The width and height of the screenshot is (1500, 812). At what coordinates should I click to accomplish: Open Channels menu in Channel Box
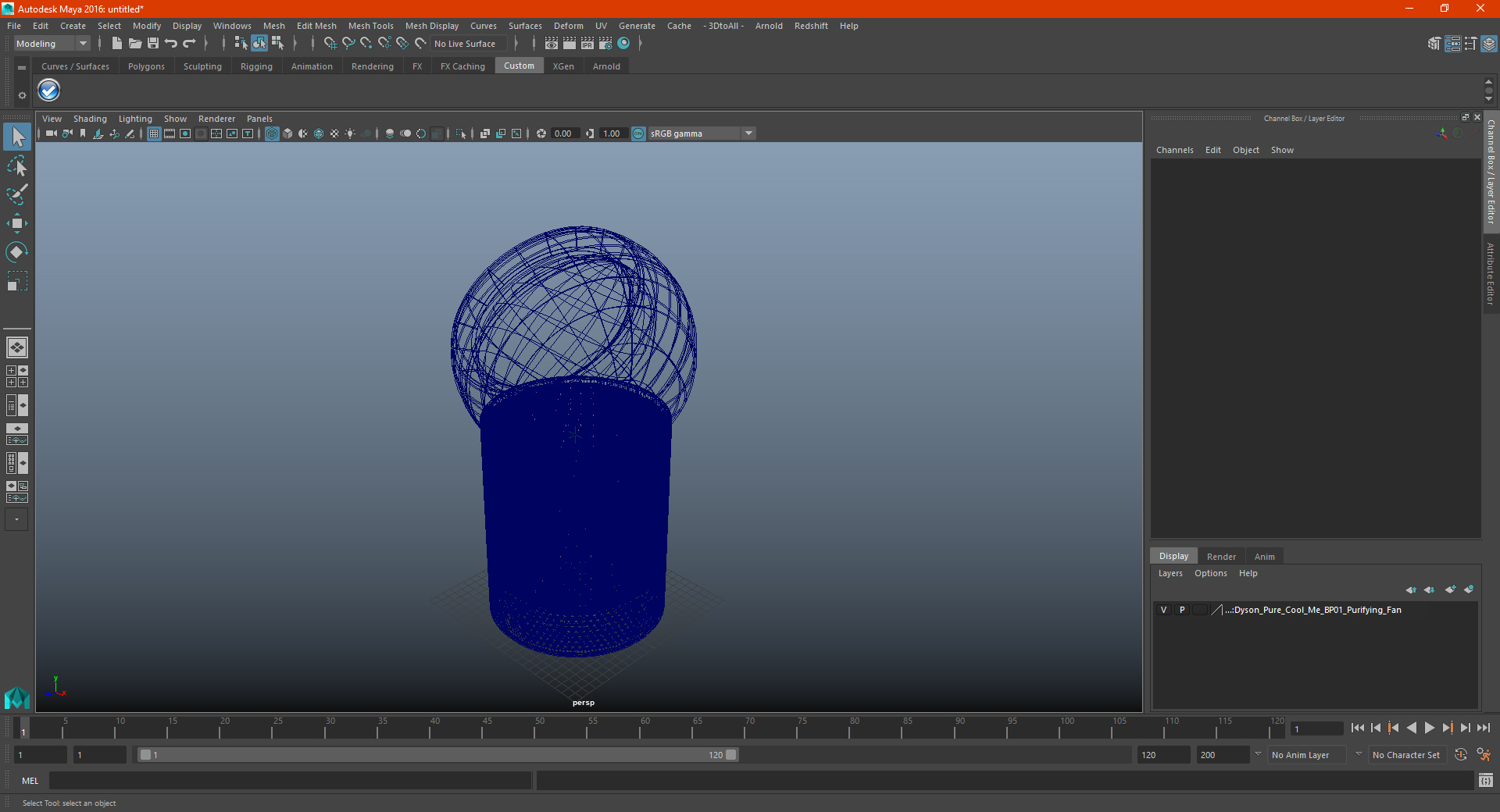point(1174,150)
